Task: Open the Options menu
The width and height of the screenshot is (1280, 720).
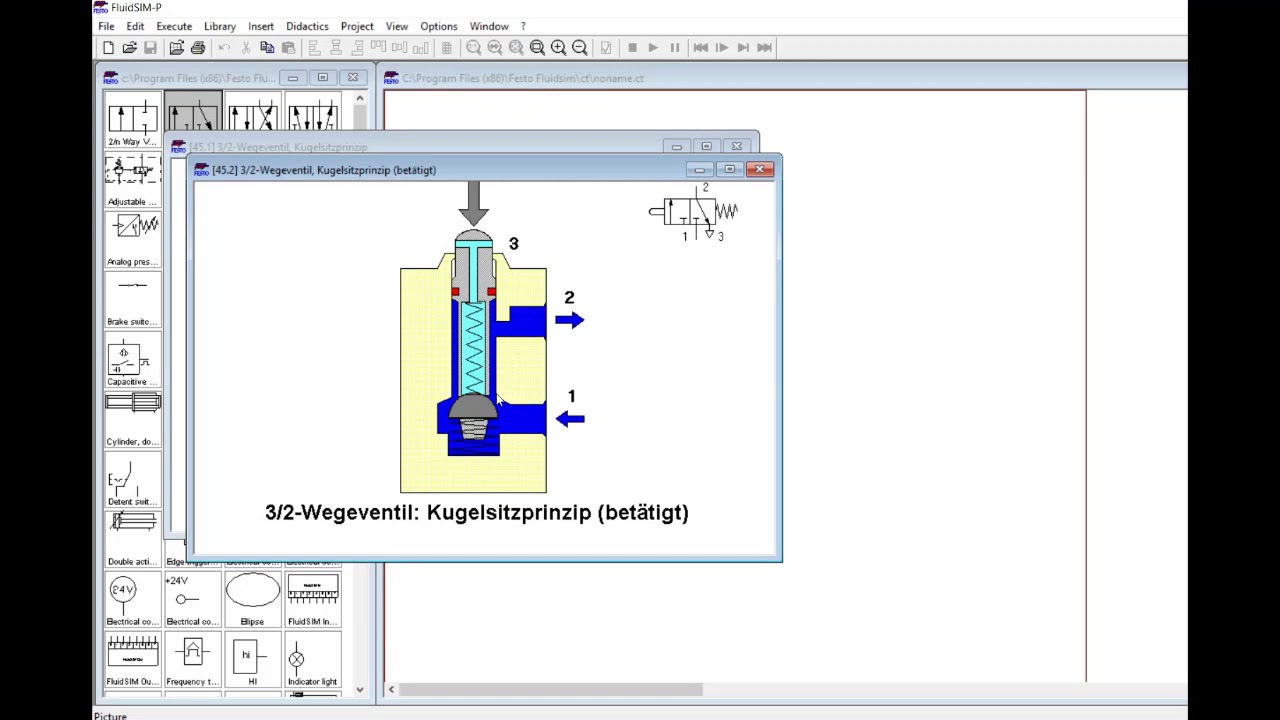Action: tap(439, 26)
